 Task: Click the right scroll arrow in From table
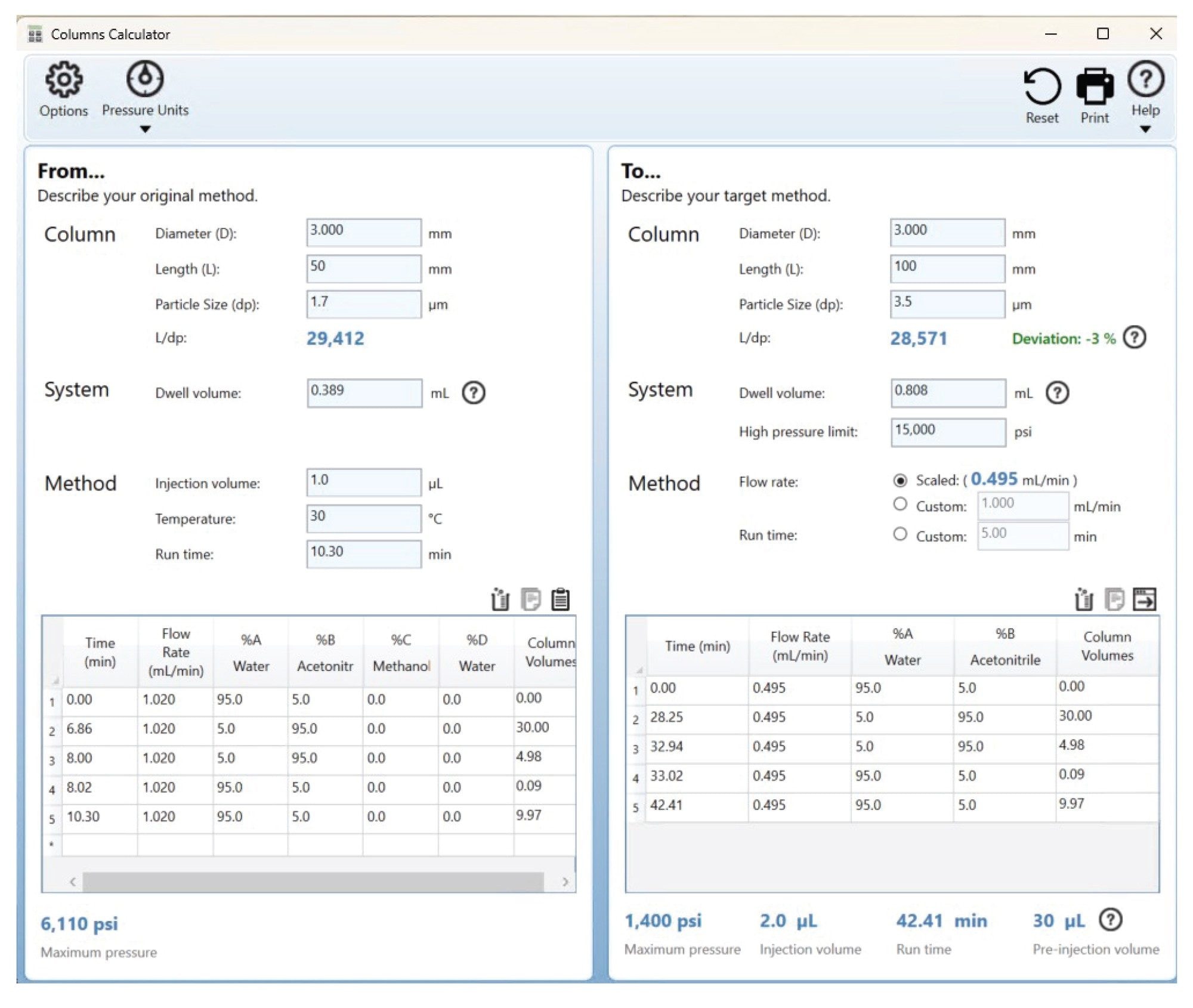click(x=565, y=882)
